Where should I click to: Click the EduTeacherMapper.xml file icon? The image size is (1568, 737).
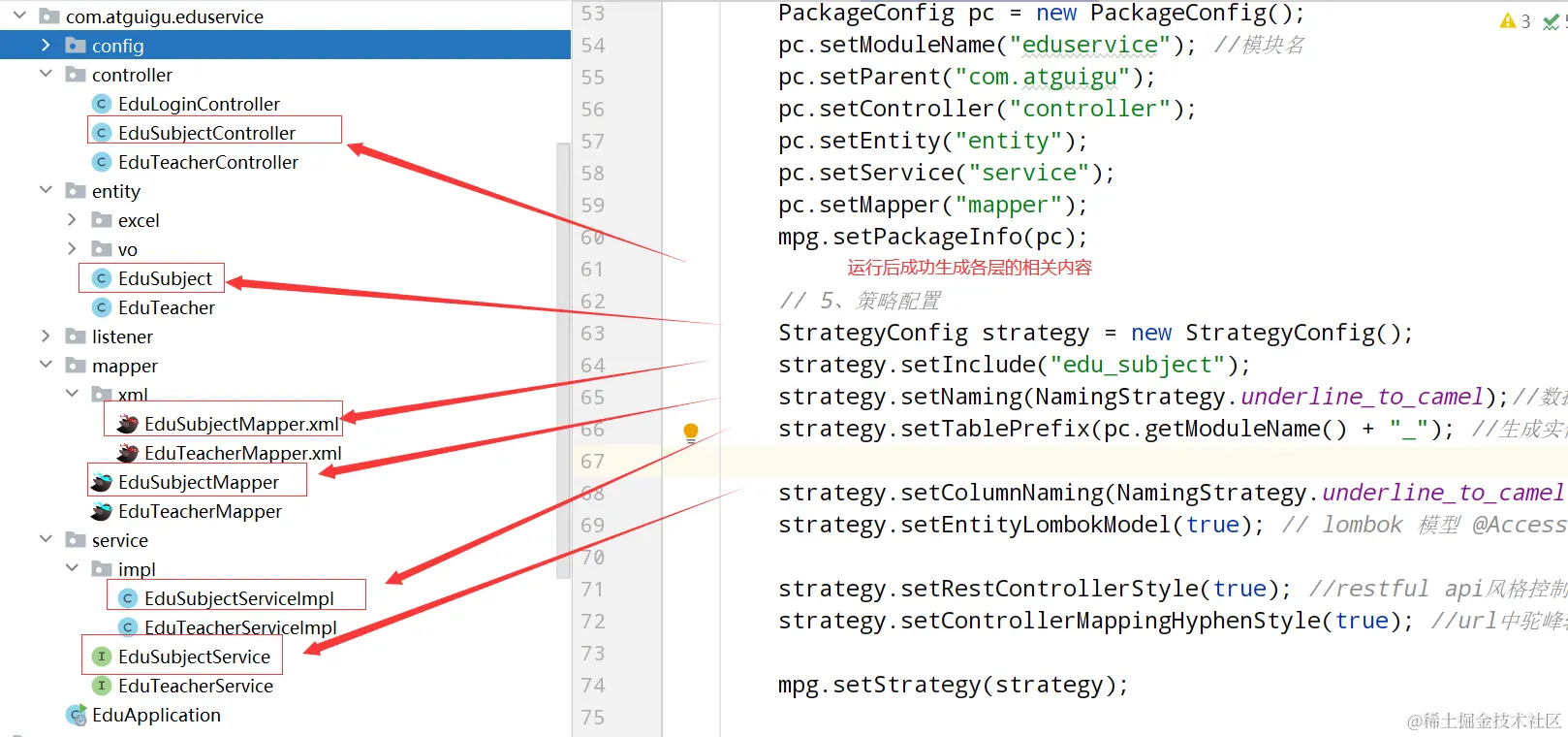[x=127, y=453]
